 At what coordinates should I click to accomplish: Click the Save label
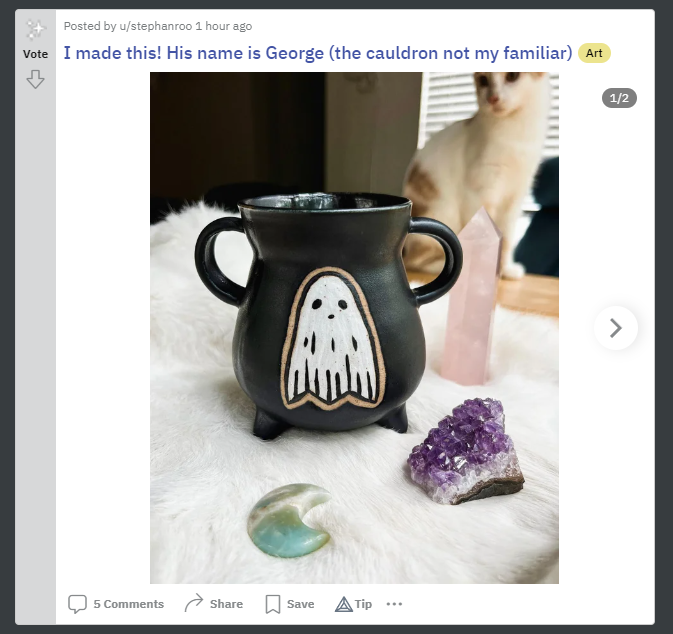click(x=300, y=604)
